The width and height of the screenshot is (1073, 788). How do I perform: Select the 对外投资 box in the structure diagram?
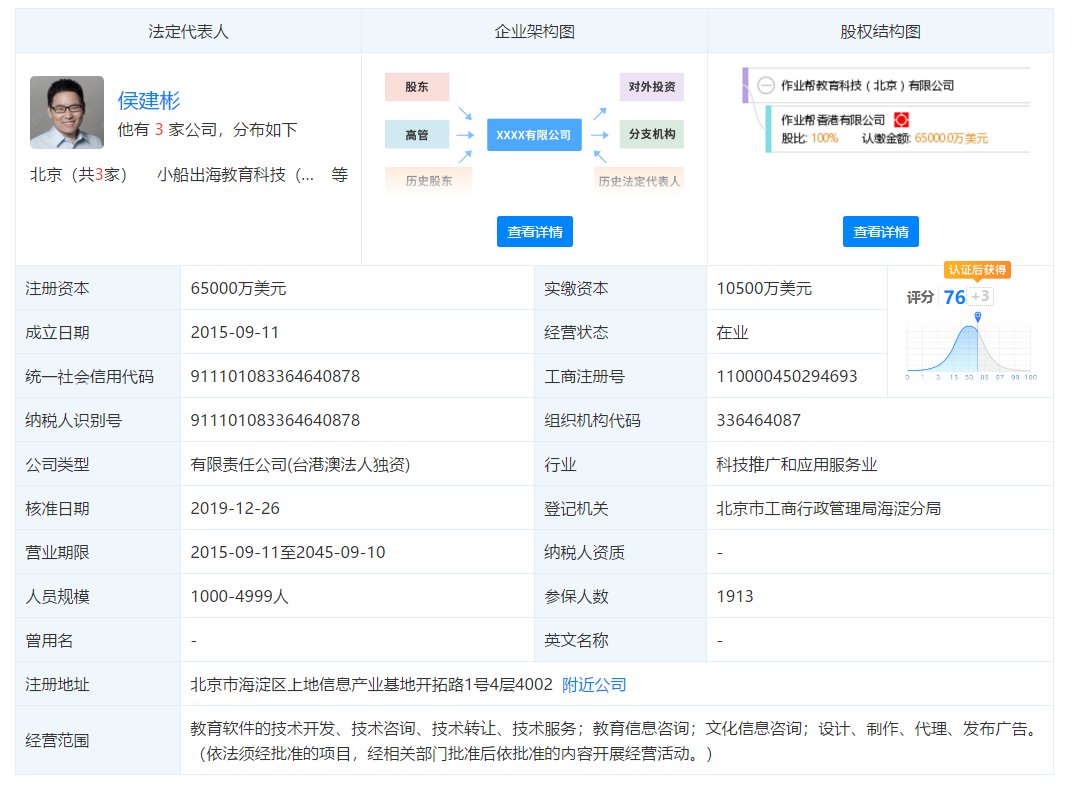[651, 87]
